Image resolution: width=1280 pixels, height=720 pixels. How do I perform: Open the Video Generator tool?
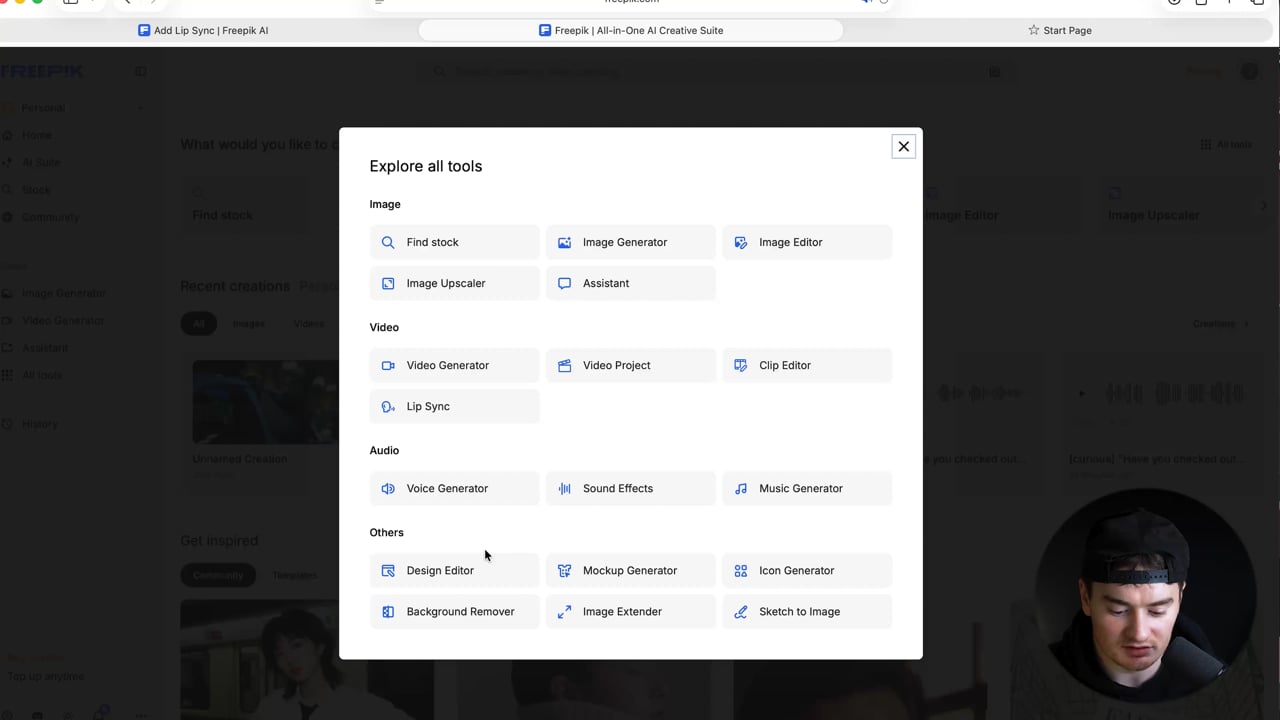454,365
